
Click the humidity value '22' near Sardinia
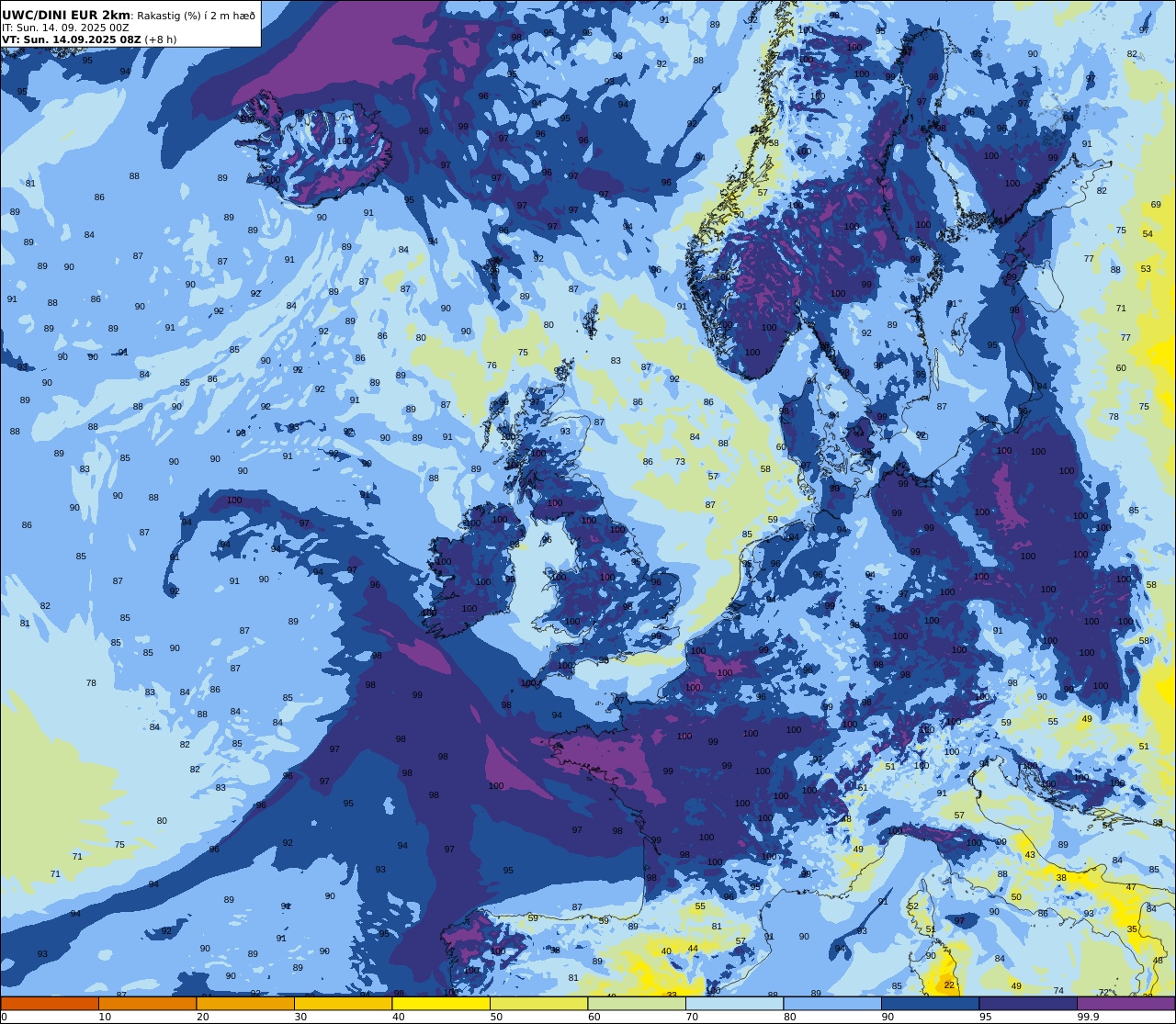click(x=949, y=985)
